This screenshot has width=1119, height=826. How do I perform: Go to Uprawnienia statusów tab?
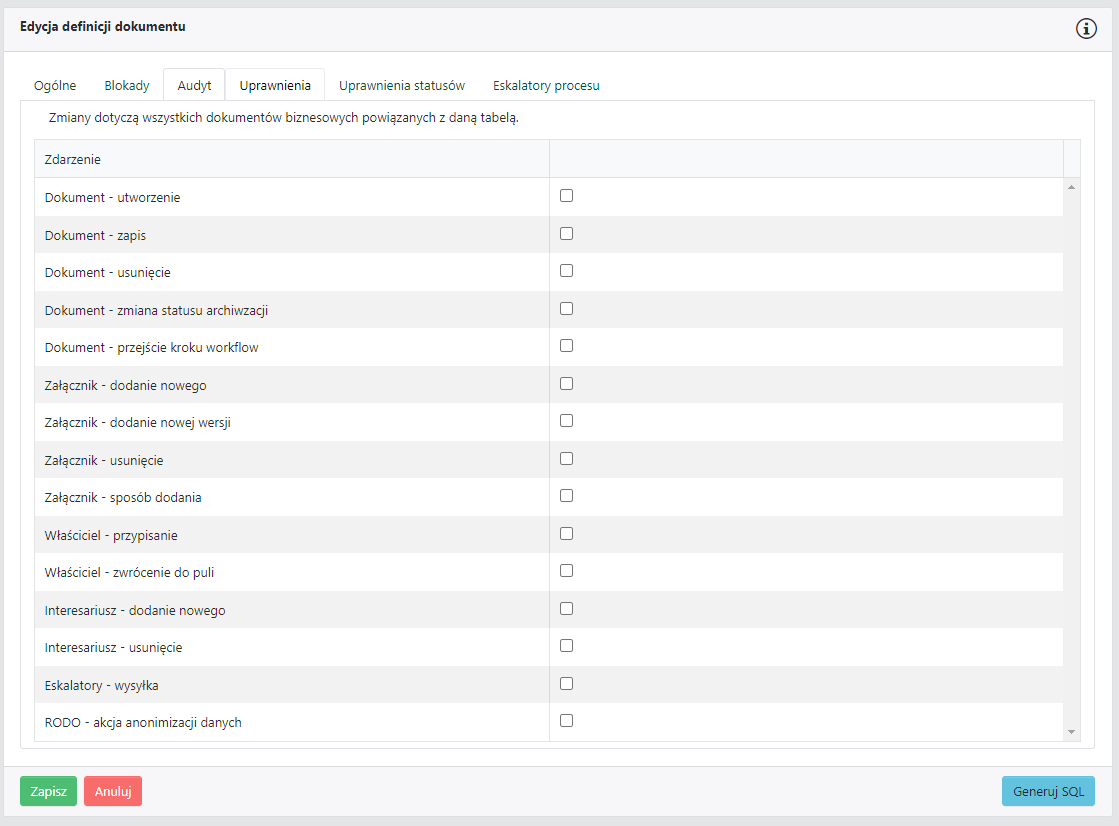tap(402, 85)
